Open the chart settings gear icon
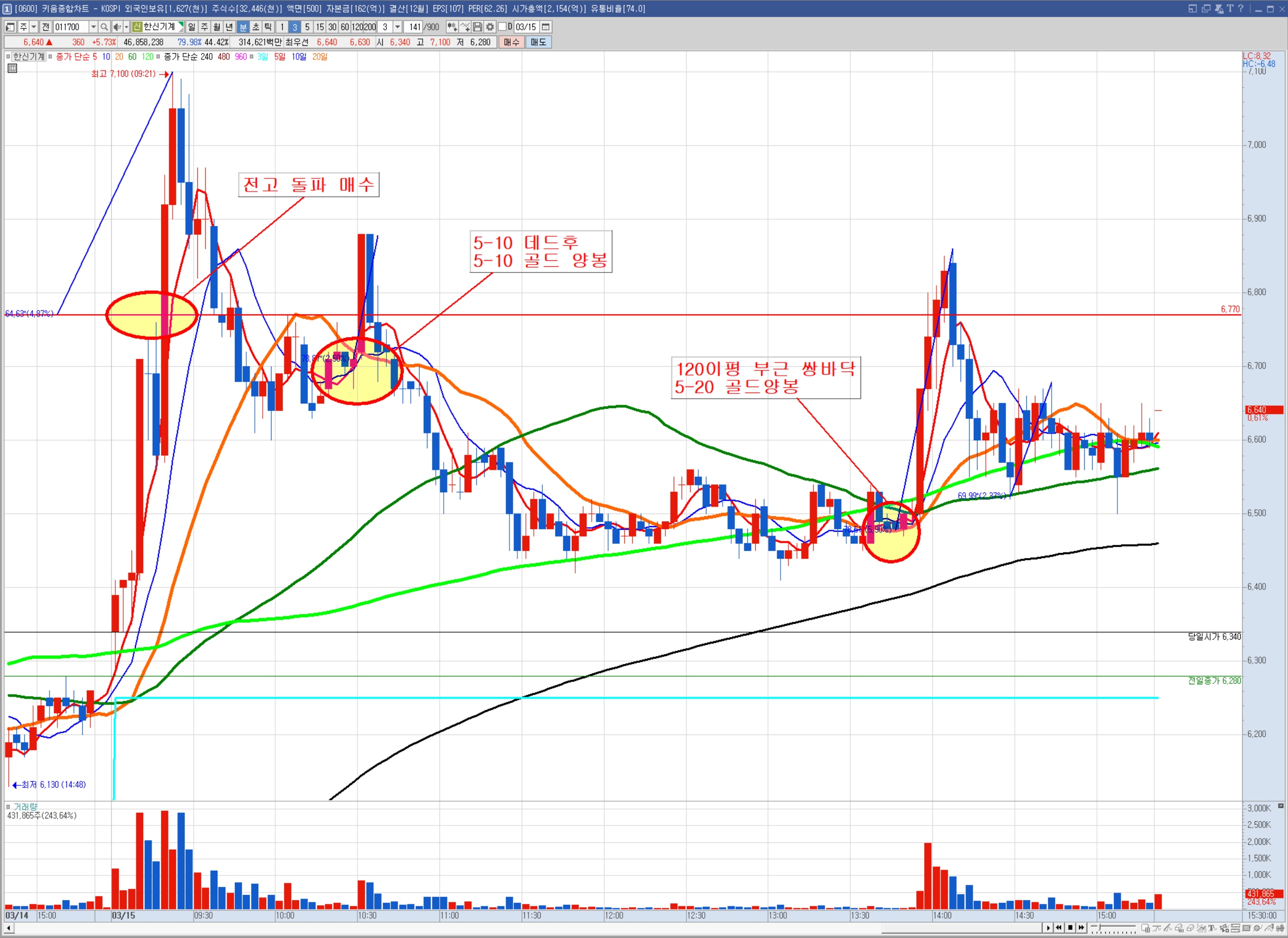This screenshot has width=1288, height=938. tap(490, 27)
